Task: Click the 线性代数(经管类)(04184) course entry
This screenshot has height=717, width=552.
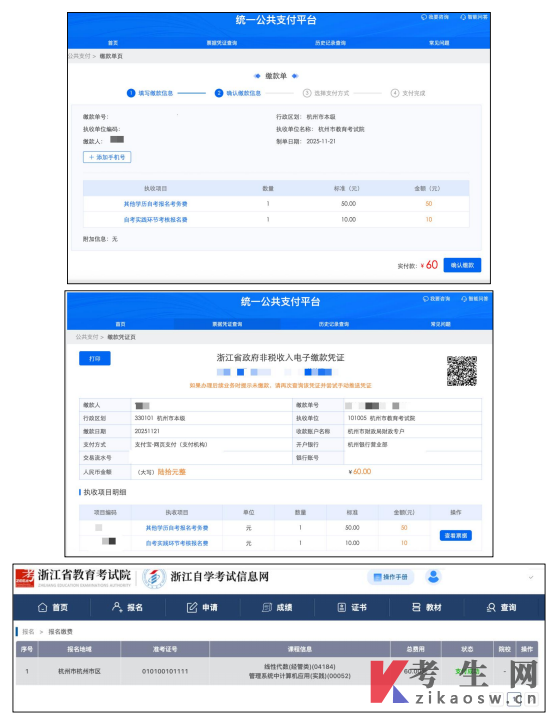Action: click(300, 667)
